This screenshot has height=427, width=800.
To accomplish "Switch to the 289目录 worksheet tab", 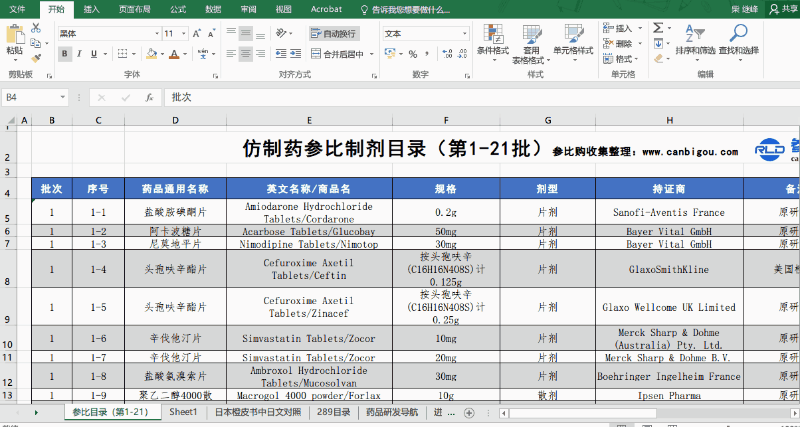I will click(x=334, y=412).
